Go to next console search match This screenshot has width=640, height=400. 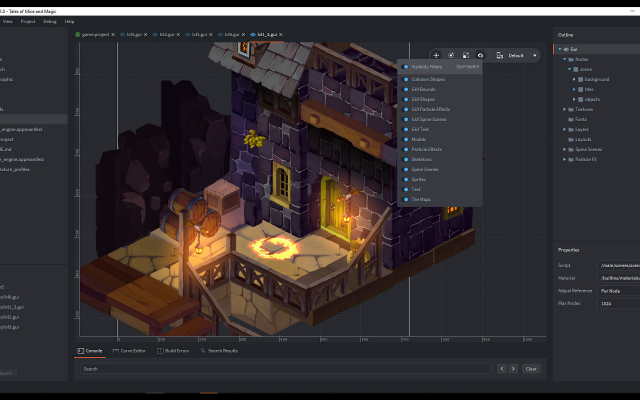coord(513,369)
